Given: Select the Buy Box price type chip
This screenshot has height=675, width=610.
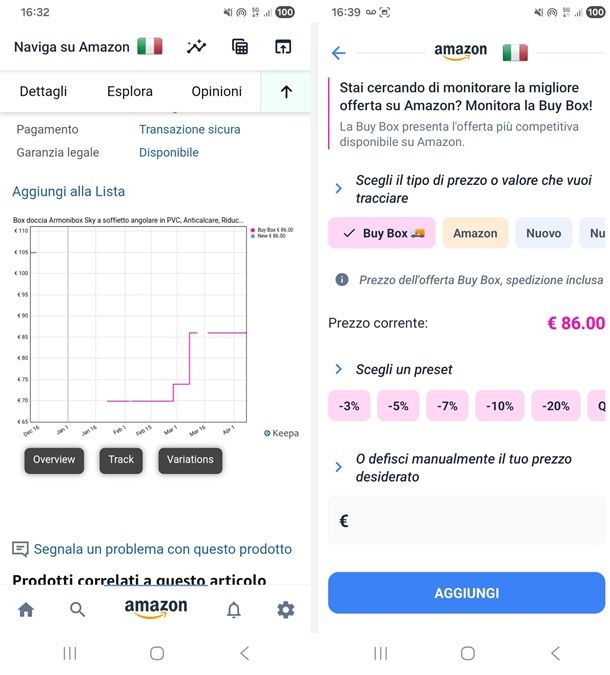Looking at the screenshot, I should tap(381, 233).
